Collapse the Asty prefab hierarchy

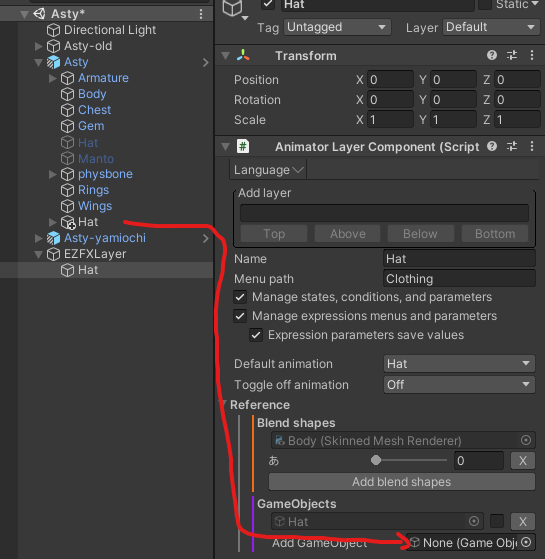[x=38, y=62]
